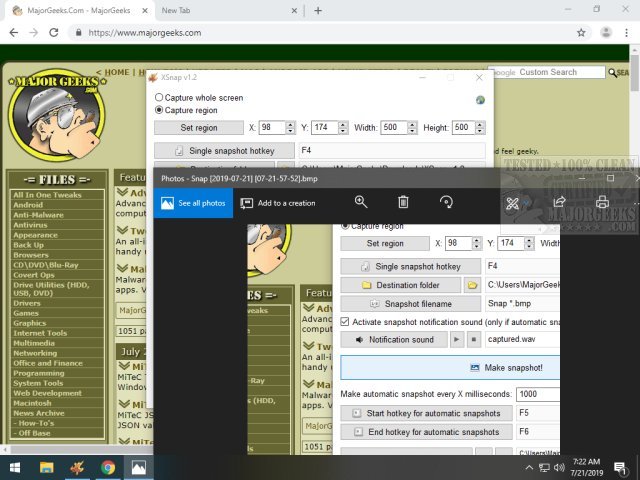
Task: Adjust the Height spinner arrows
Action: pyautogui.click(x=480, y=127)
